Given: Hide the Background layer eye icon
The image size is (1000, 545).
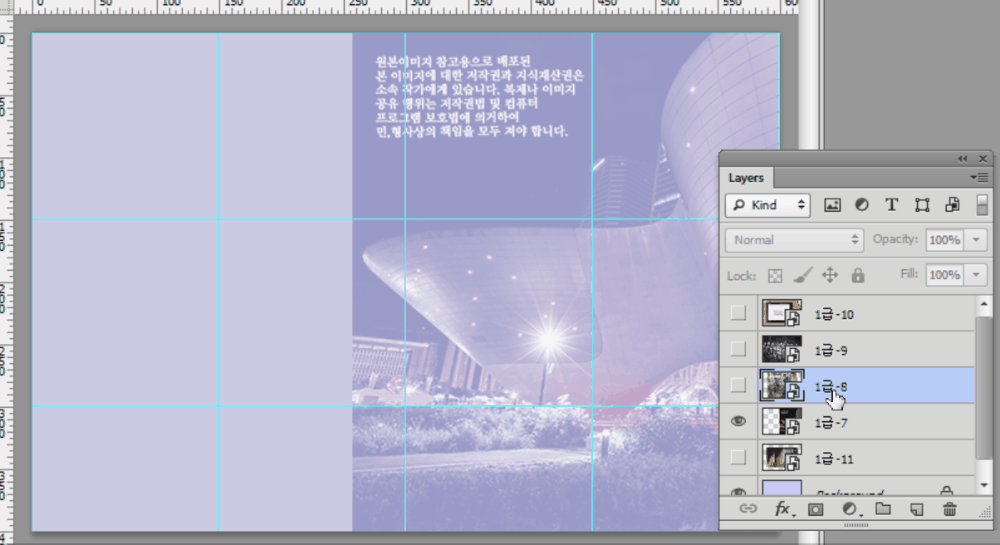Looking at the screenshot, I should pos(738,491).
